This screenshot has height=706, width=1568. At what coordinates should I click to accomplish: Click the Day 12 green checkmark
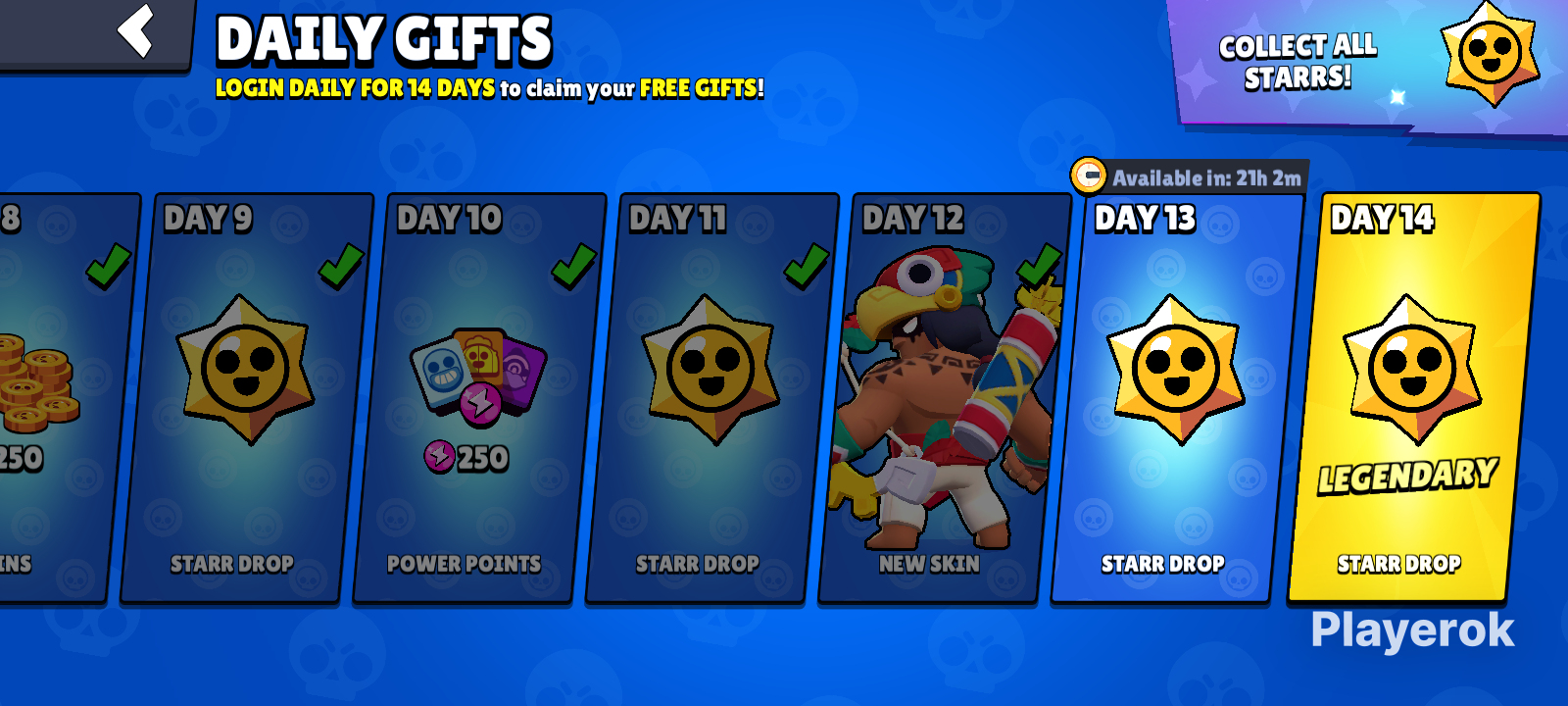(1039, 266)
